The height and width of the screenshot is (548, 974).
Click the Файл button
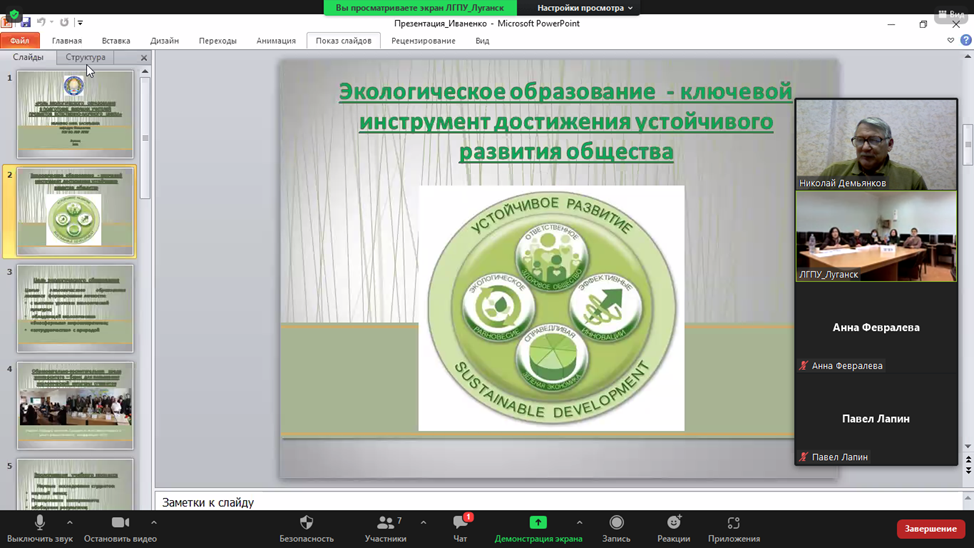(20, 41)
